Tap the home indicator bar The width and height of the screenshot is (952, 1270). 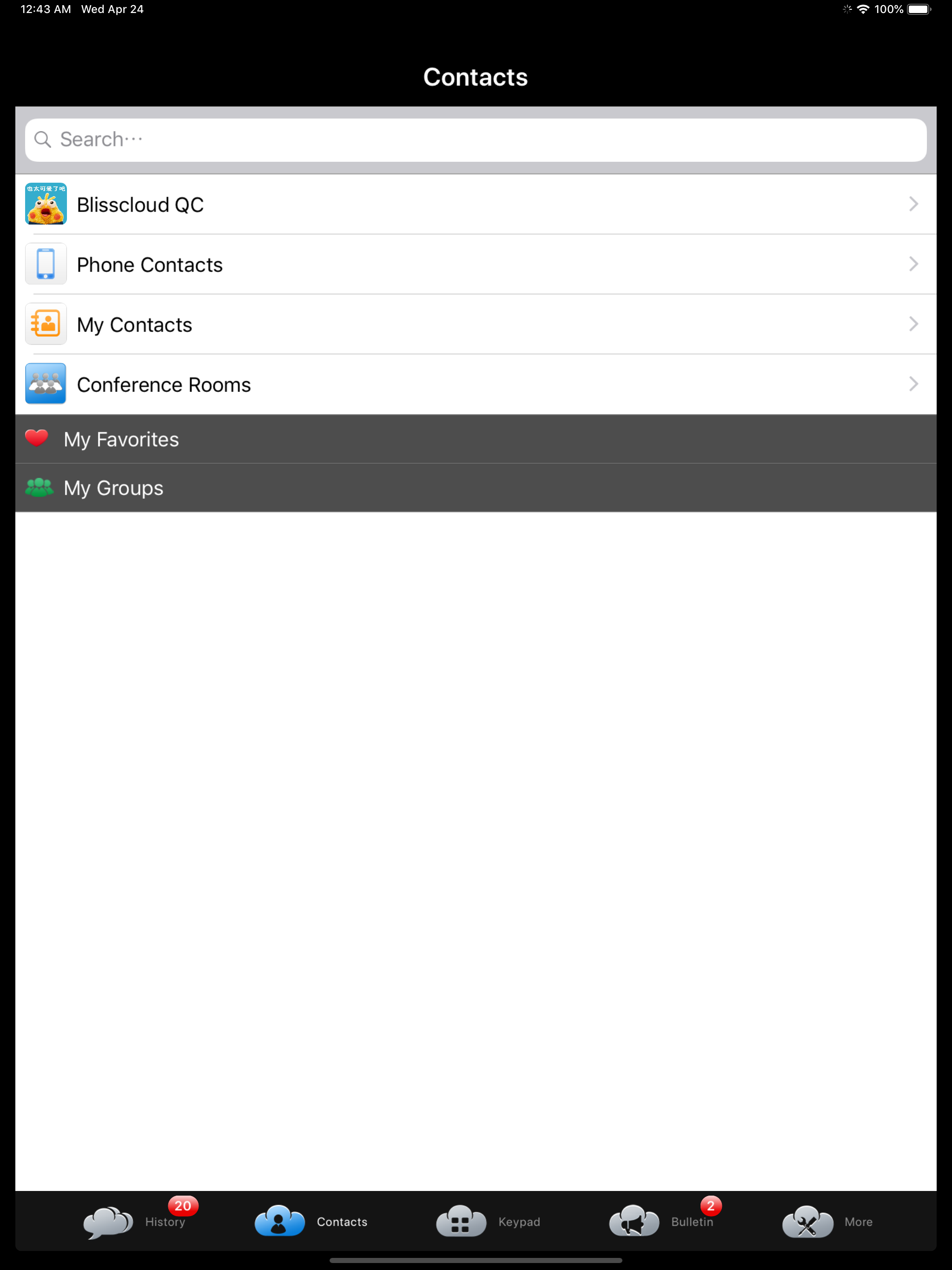(x=476, y=1260)
